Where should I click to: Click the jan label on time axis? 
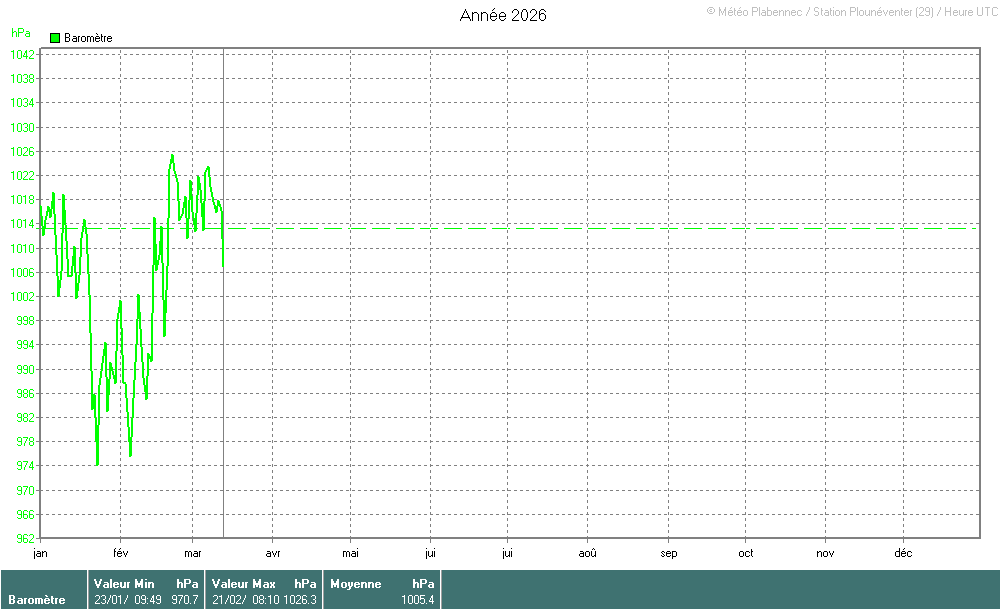click(40, 552)
